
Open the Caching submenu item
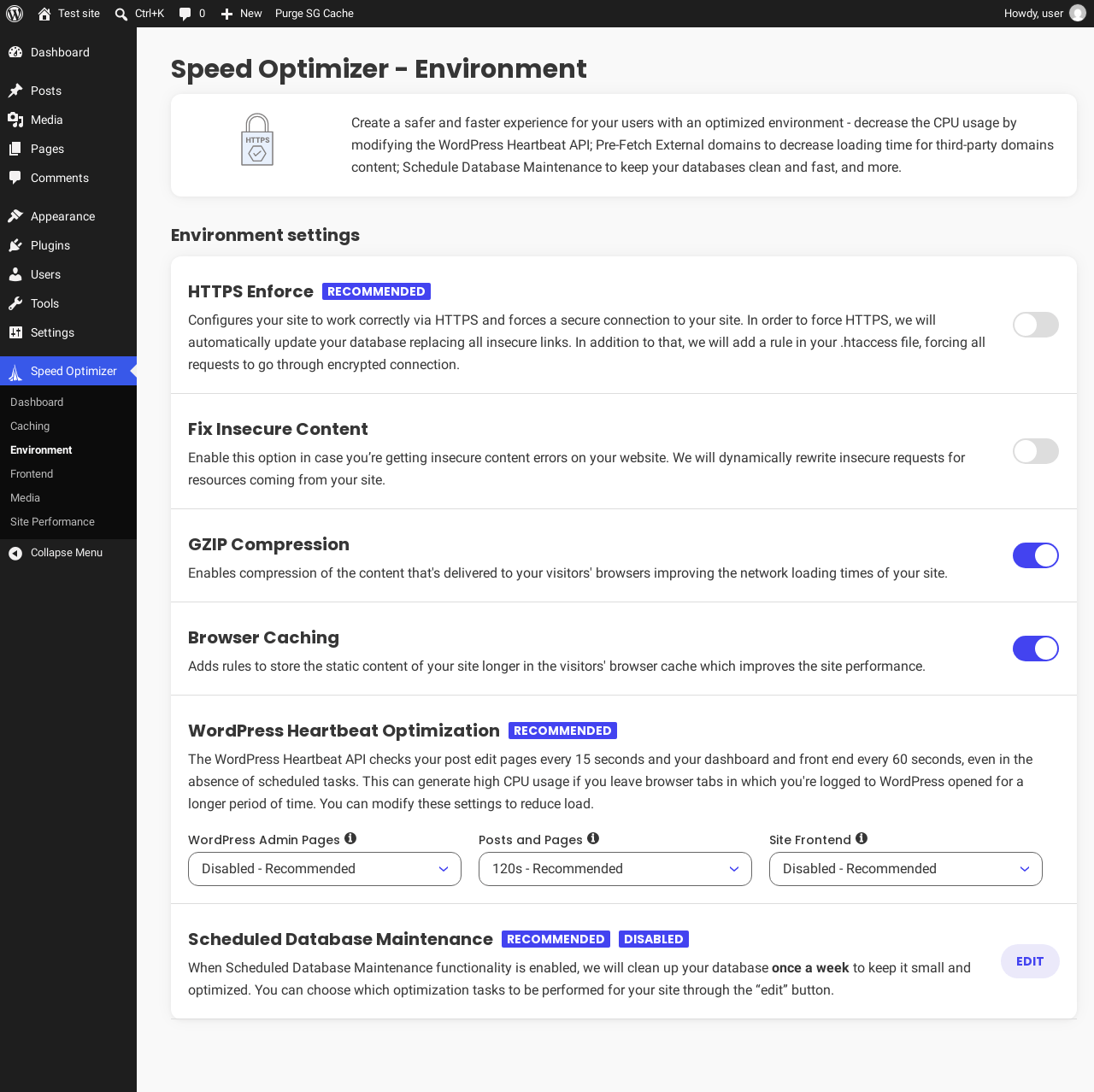[30, 426]
